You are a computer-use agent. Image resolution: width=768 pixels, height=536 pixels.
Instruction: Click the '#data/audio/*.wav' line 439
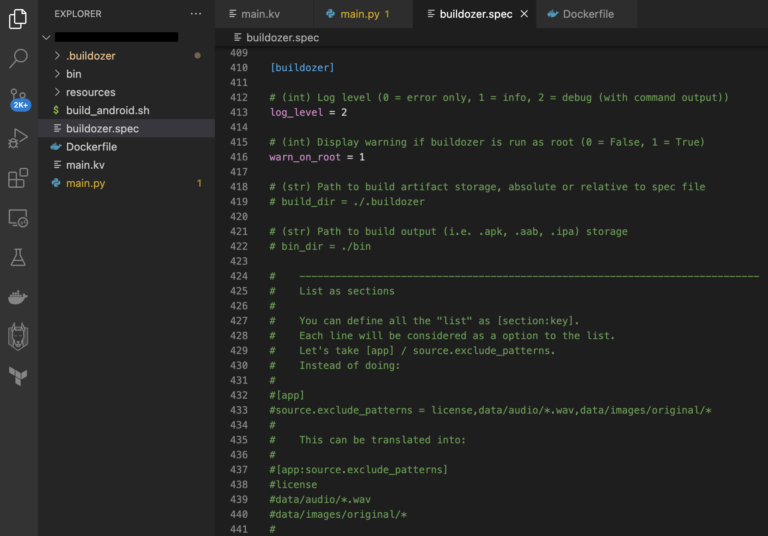[x=320, y=499]
